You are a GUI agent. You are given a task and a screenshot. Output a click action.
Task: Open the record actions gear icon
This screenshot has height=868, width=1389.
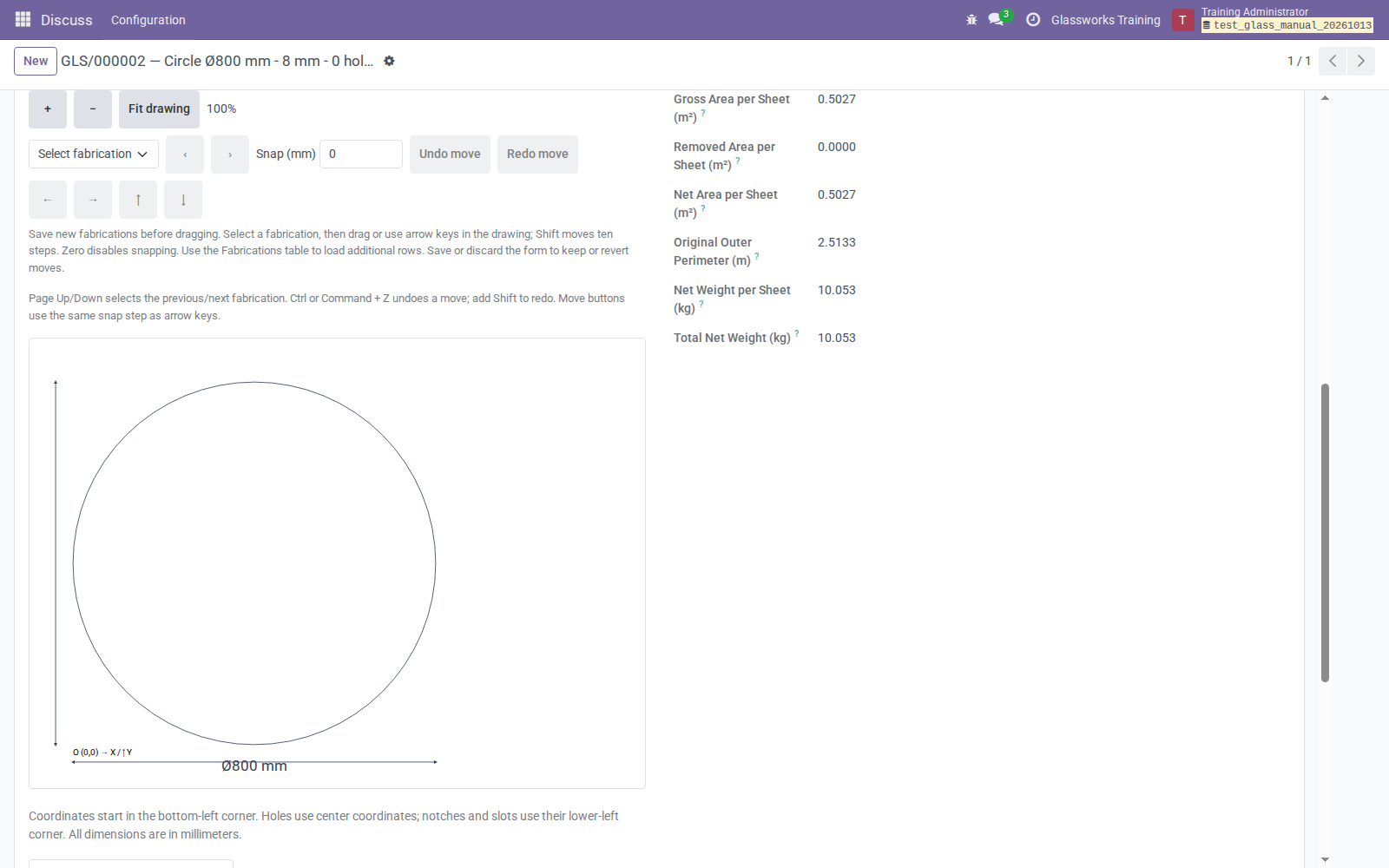click(389, 61)
